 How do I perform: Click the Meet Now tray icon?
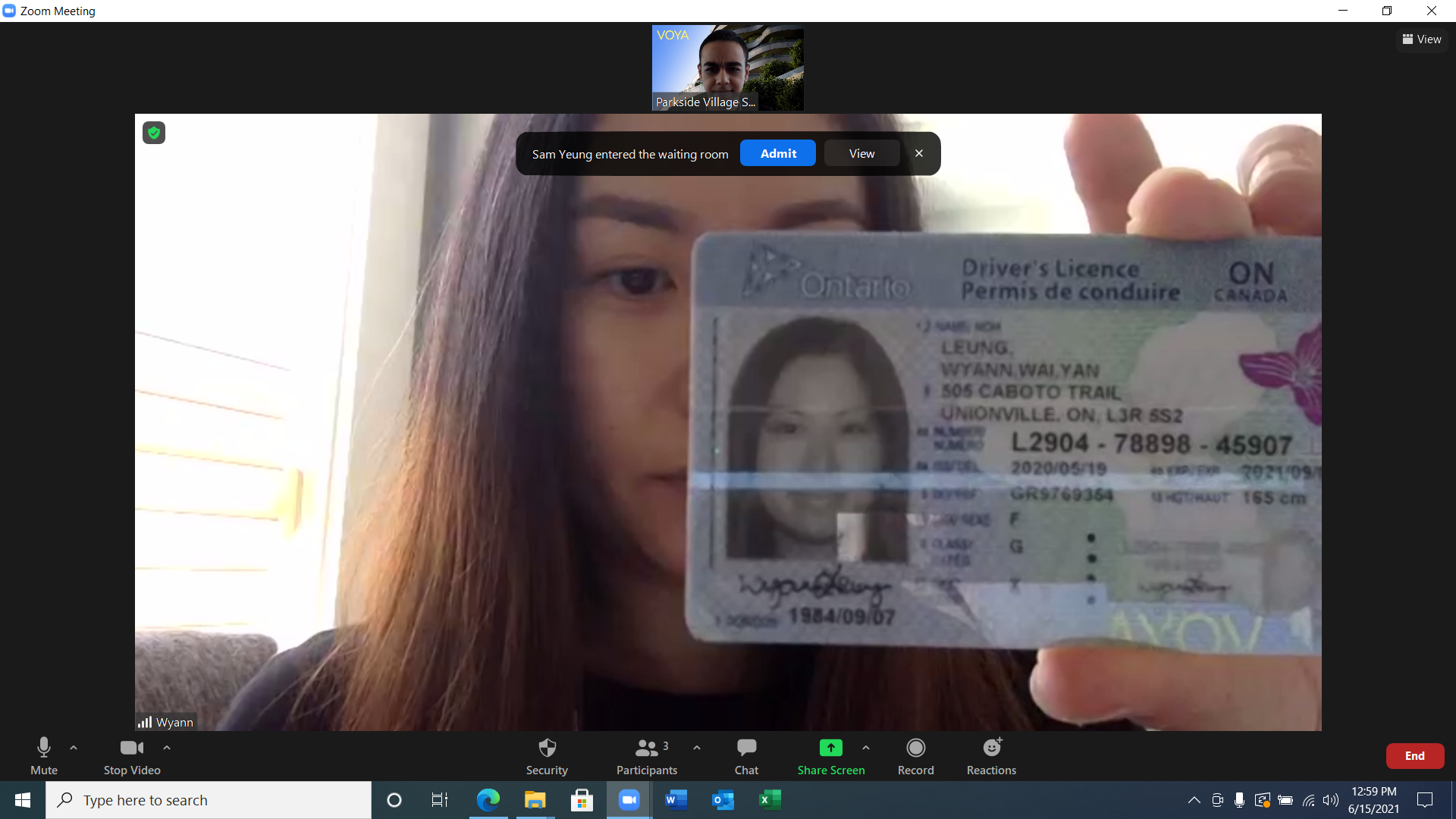point(1217,800)
